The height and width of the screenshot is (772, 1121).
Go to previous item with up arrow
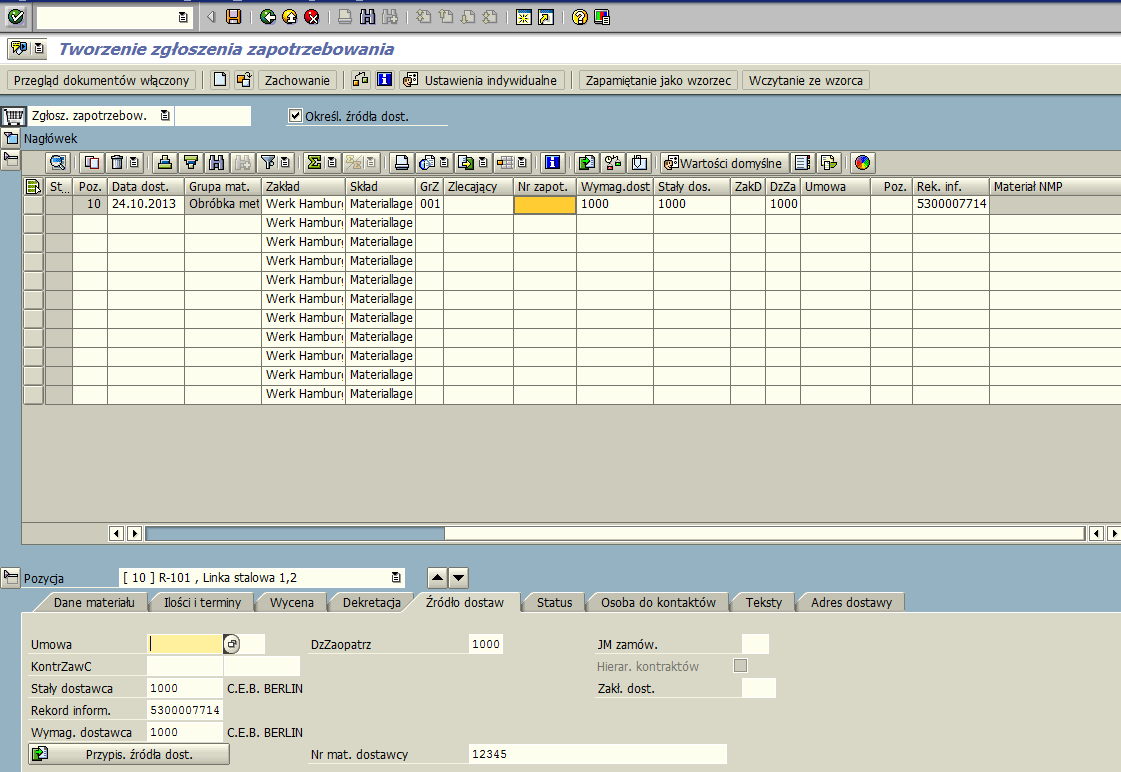tap(438, 578)
